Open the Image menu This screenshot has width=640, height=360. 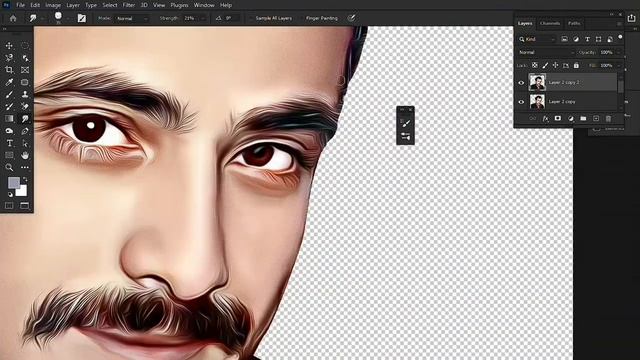[53, 5]
